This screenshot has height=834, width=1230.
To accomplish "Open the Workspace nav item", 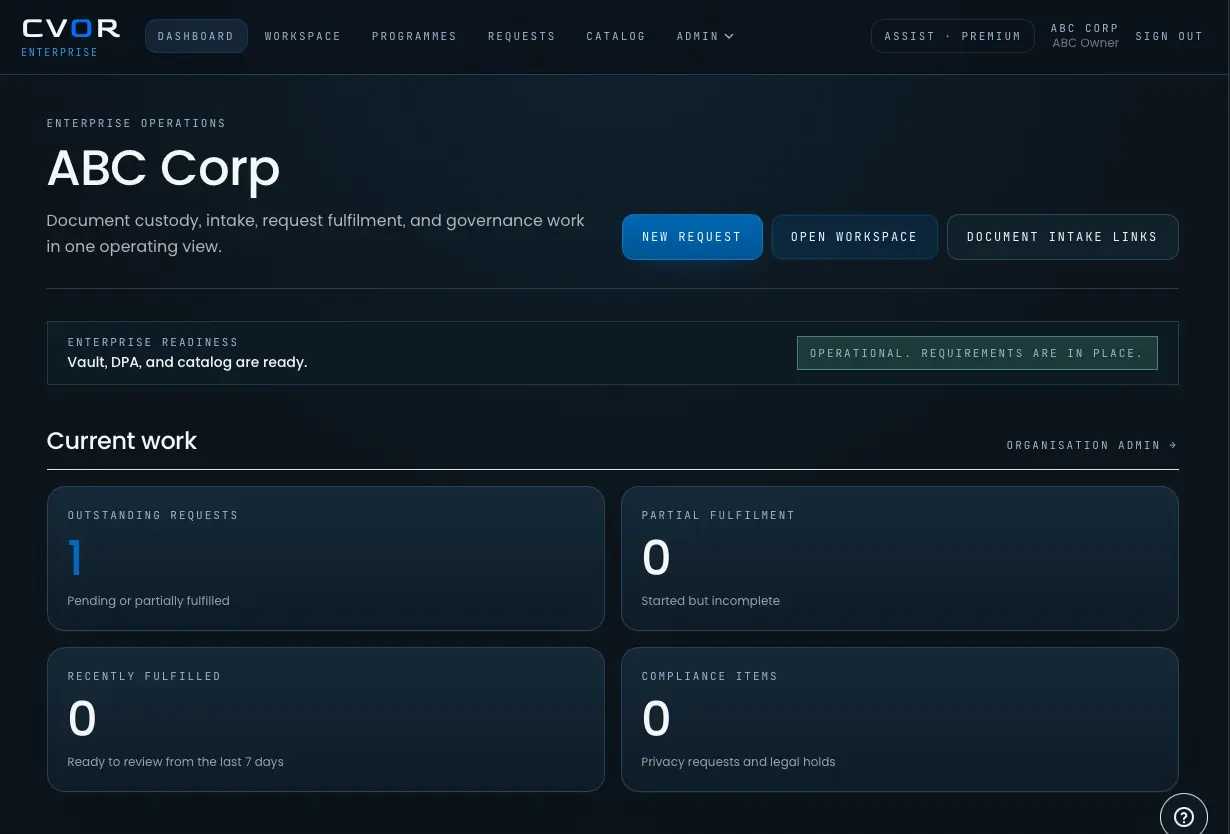I will (303, 36).
